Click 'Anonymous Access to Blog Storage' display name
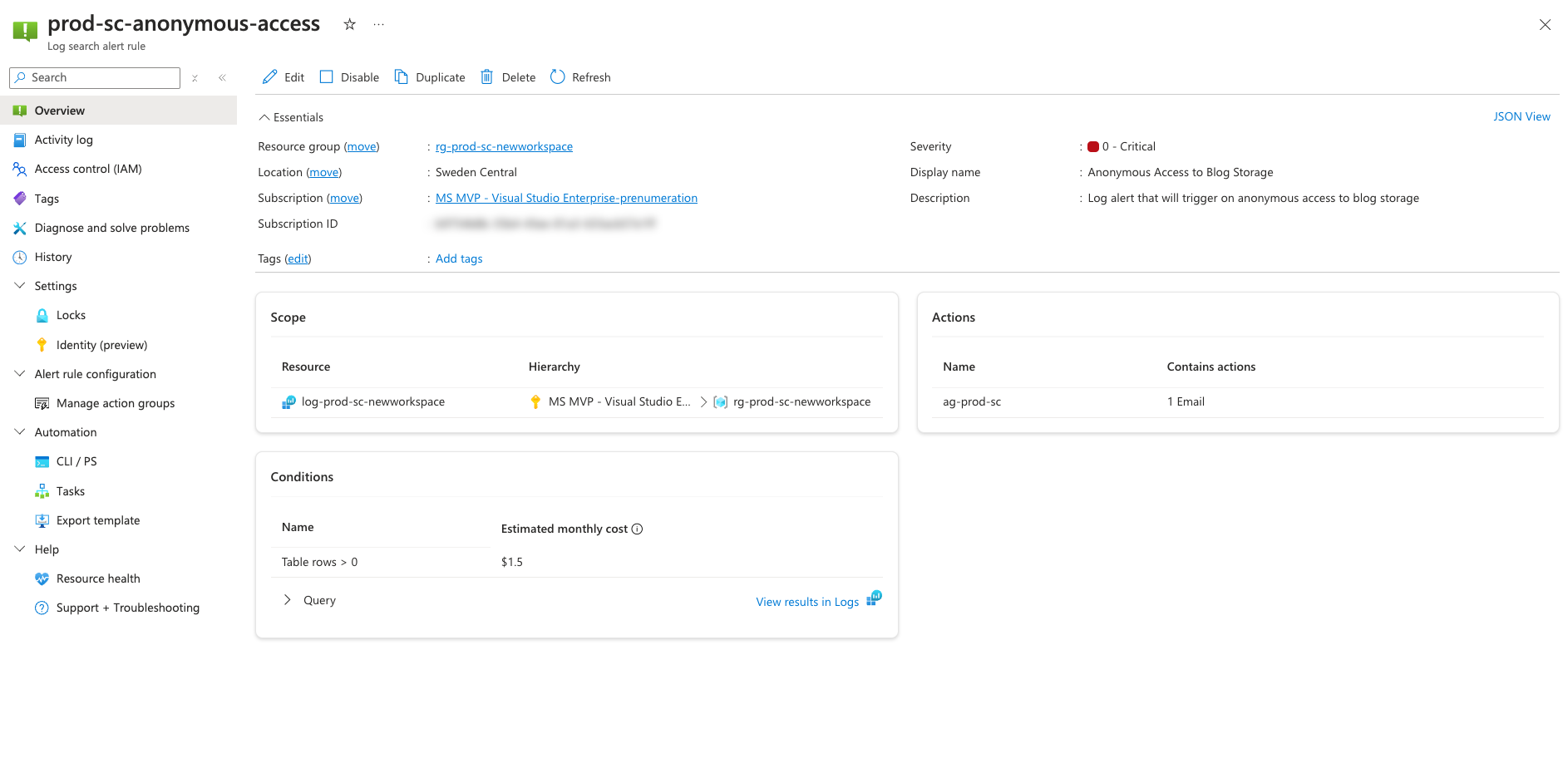1568x763 pixels. point(1181,172)
